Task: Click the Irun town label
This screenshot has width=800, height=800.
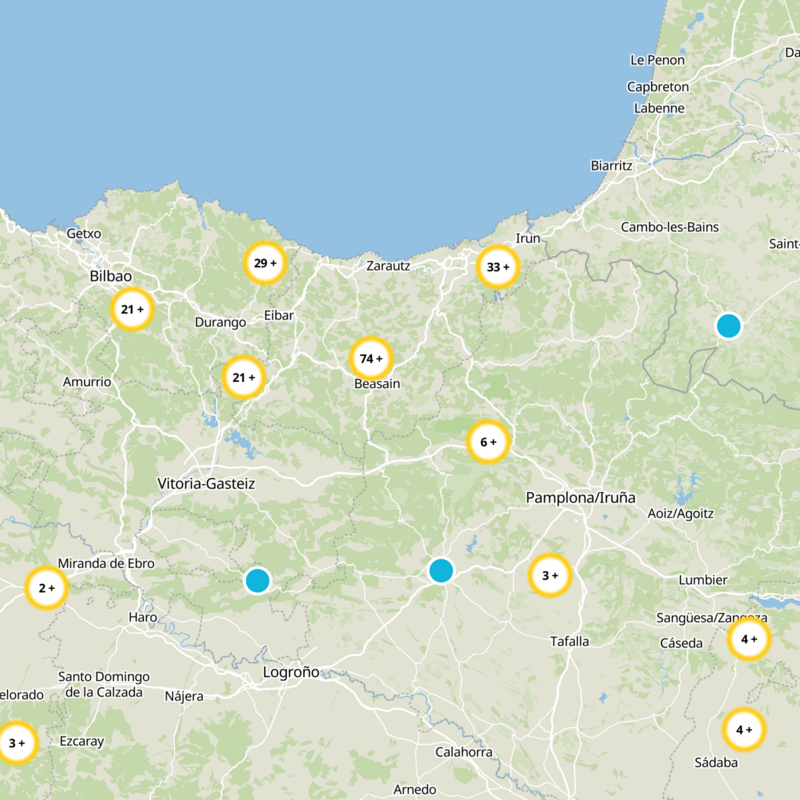Action: click(x=528, y=238)
